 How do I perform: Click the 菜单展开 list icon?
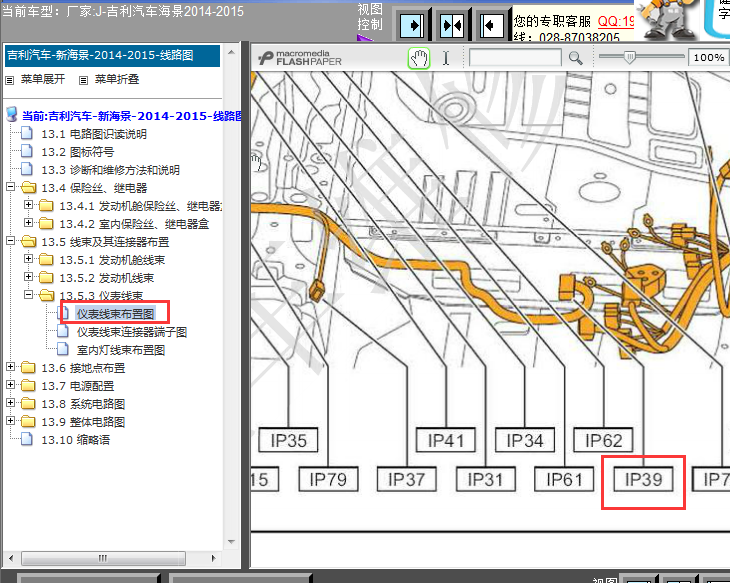click(x=9, y=80)
